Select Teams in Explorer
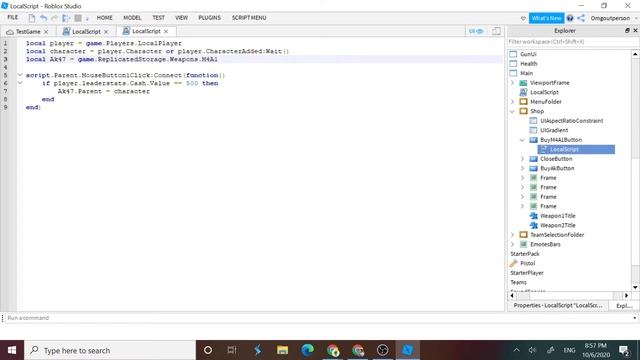 click(x=518, y=282)
